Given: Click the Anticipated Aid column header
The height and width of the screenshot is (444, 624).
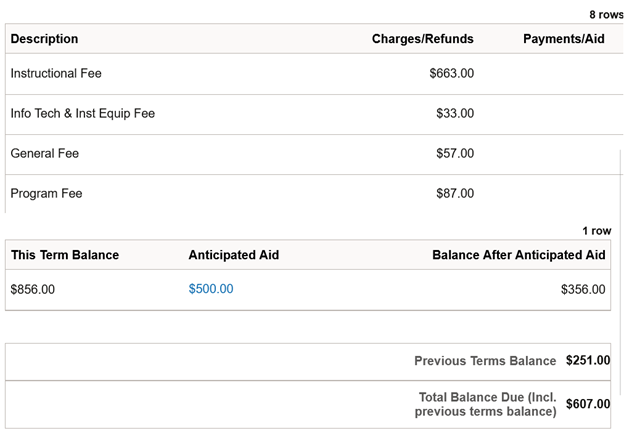Looking at the screenshot, I should [233, 255].
